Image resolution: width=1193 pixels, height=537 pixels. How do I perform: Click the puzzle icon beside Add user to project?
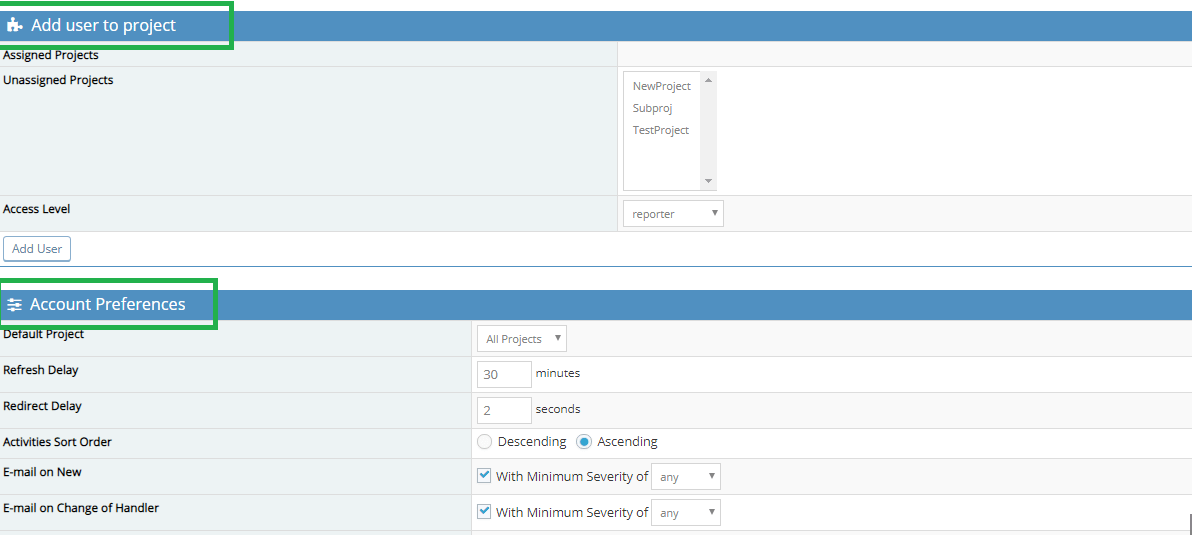14,25
